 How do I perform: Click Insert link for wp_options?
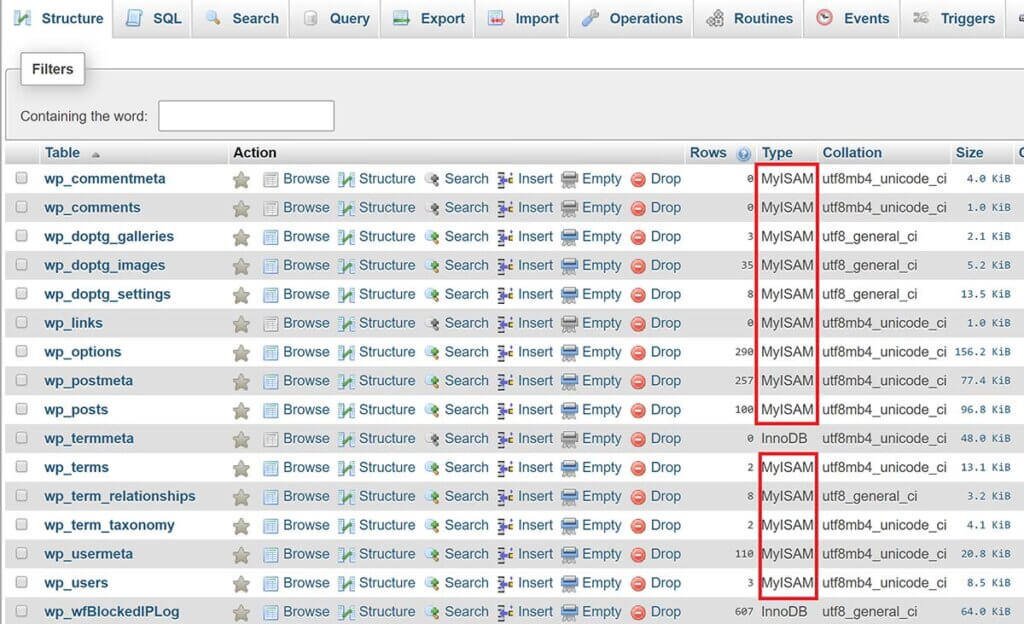click(x=535, y=352)
